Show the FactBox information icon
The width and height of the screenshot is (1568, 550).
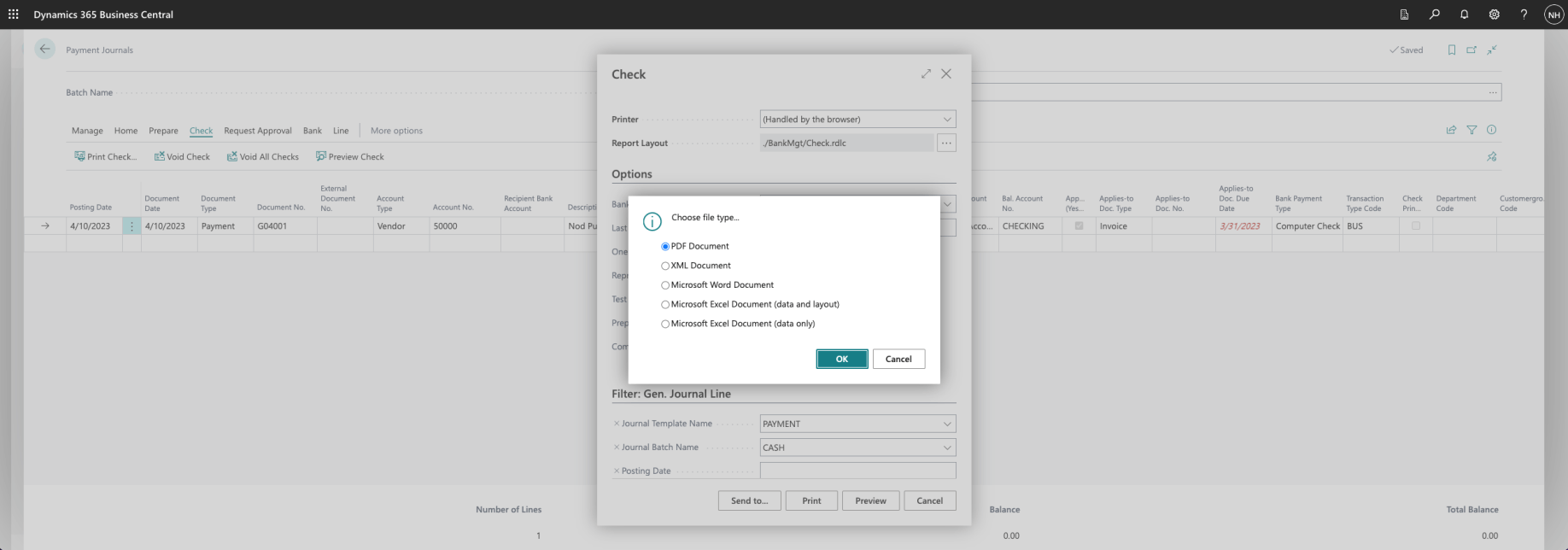pos(1492,130)
